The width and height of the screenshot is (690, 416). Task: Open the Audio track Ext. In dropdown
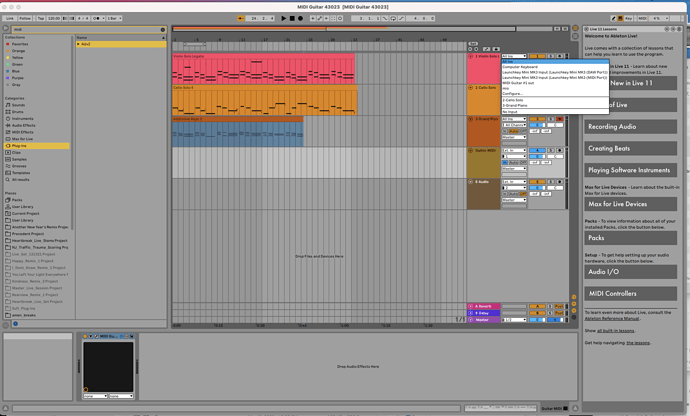coord(514,182)
